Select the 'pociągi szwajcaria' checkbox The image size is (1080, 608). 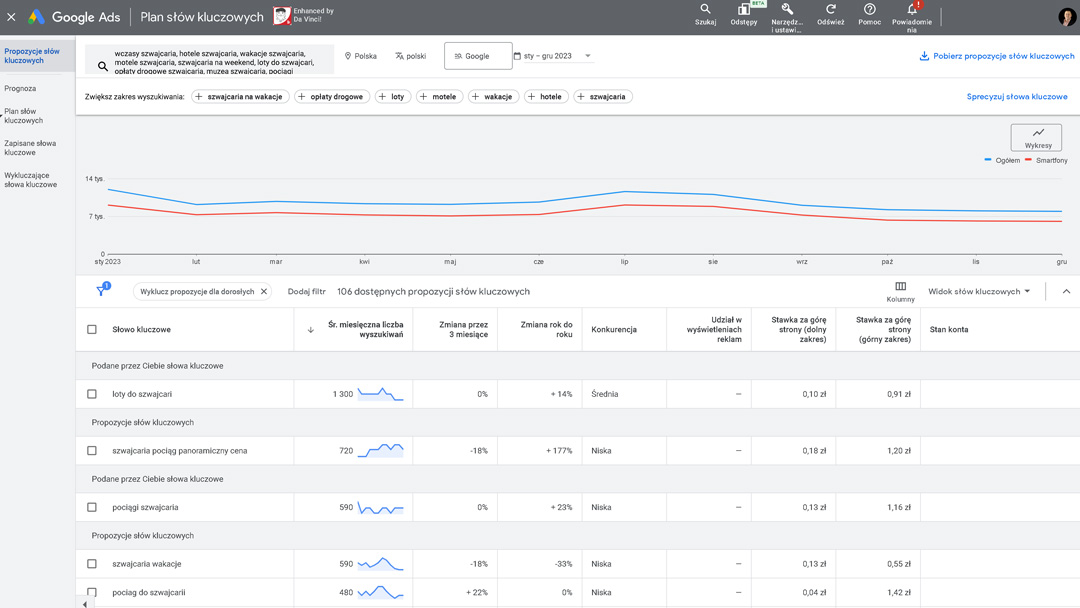(92, 507)
